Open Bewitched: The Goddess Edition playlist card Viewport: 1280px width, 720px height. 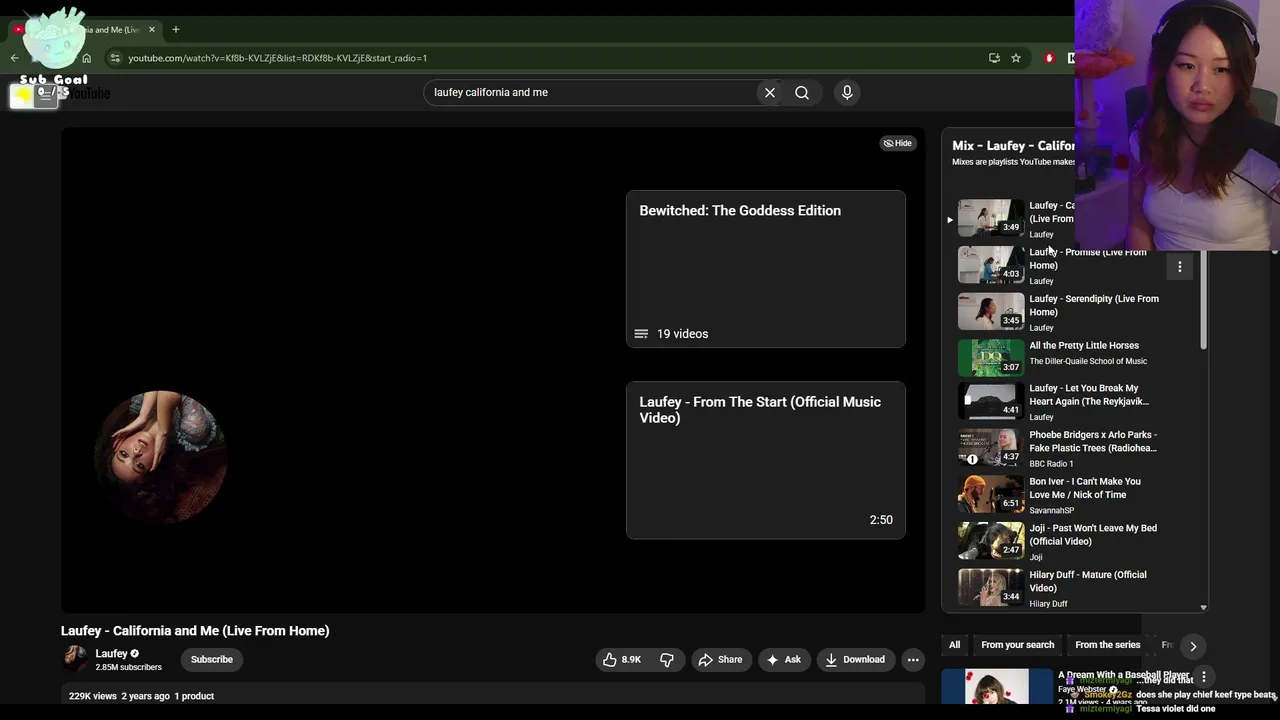point(766,269)
